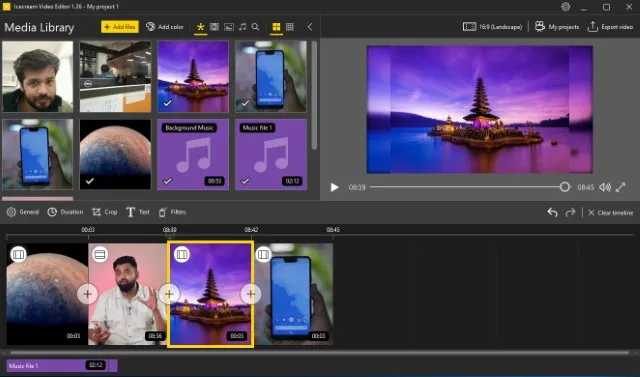Select the Music file 1 library item
The height and width of the screenshot is (377, 640).
(x=271, y=154)
